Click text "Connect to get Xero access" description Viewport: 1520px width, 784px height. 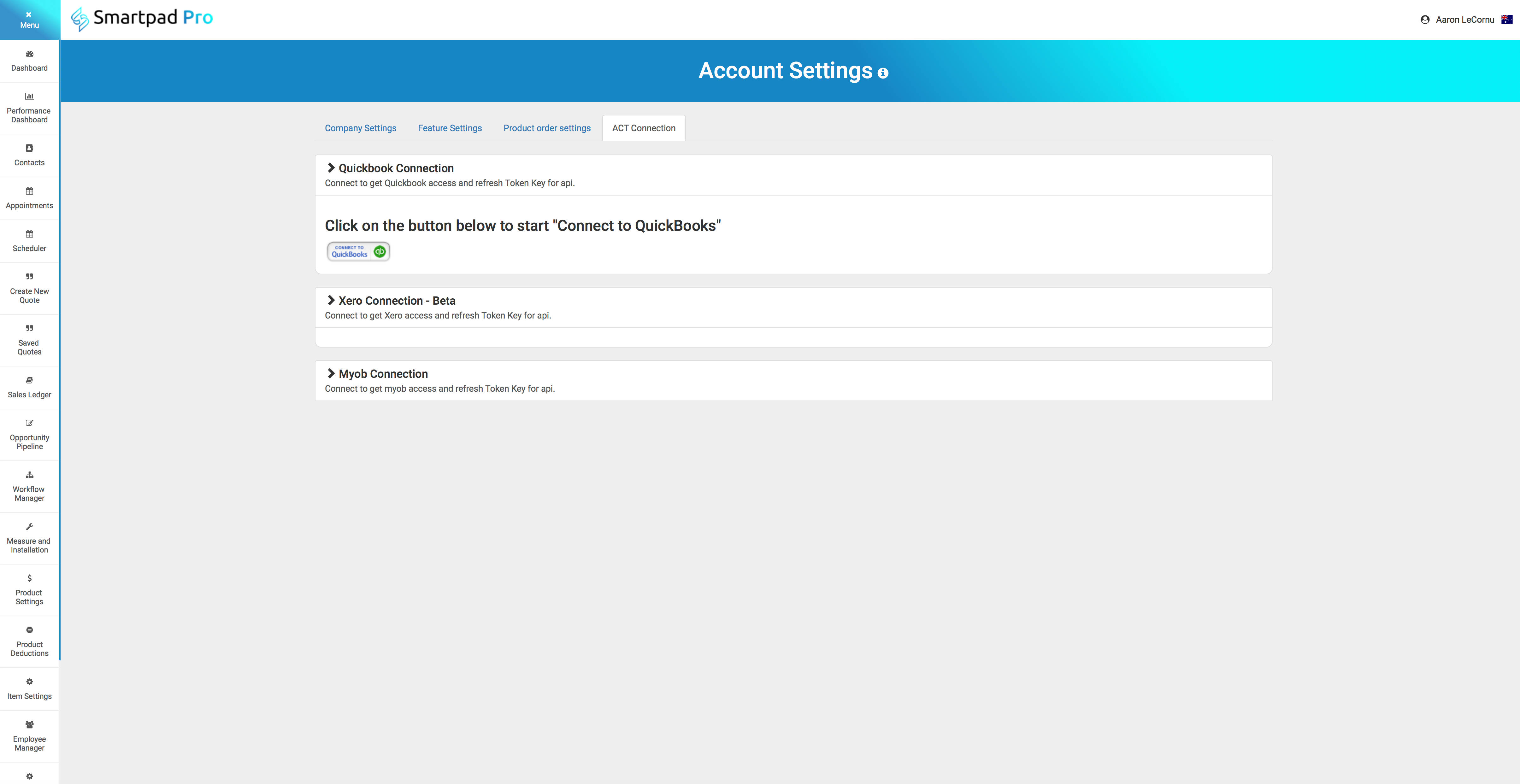point(438,316)
